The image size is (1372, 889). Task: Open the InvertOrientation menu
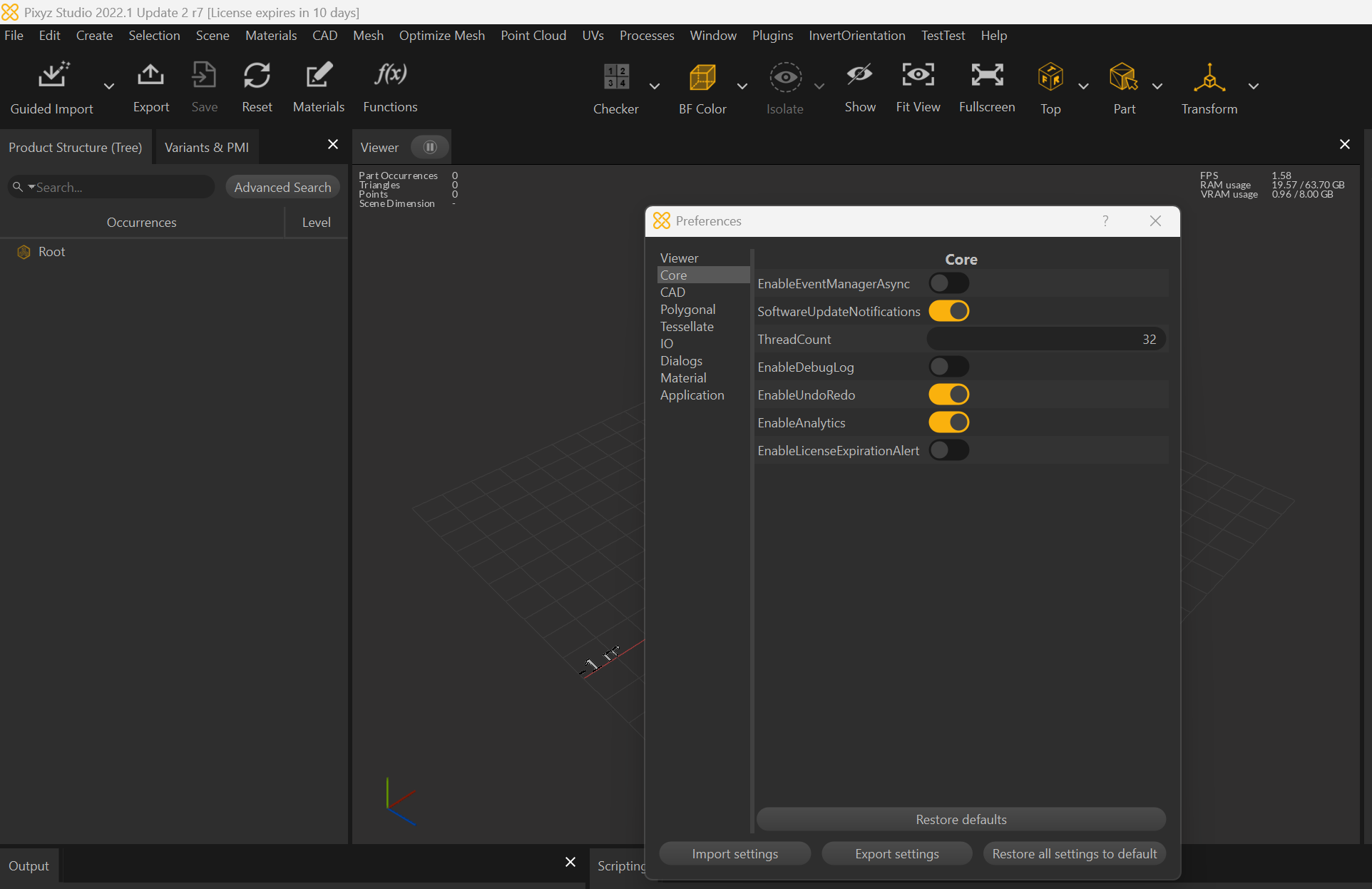pos(856,35)
